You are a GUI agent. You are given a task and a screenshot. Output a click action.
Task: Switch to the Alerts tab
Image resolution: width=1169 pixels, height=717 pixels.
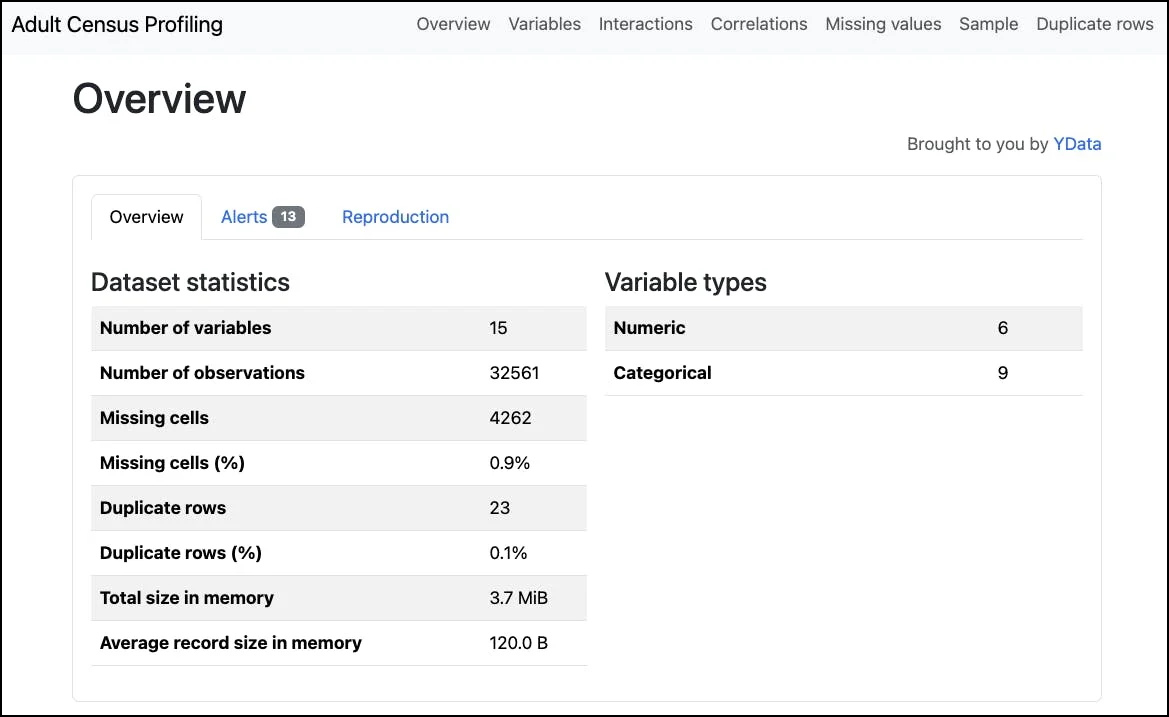tap(244, 217)
